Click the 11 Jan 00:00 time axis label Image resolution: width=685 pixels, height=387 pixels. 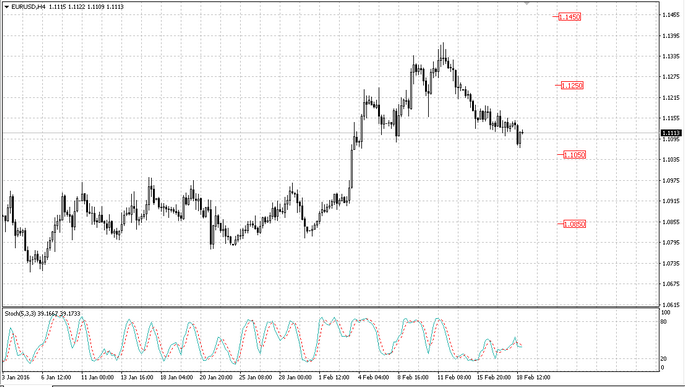[x=97, y=377]
